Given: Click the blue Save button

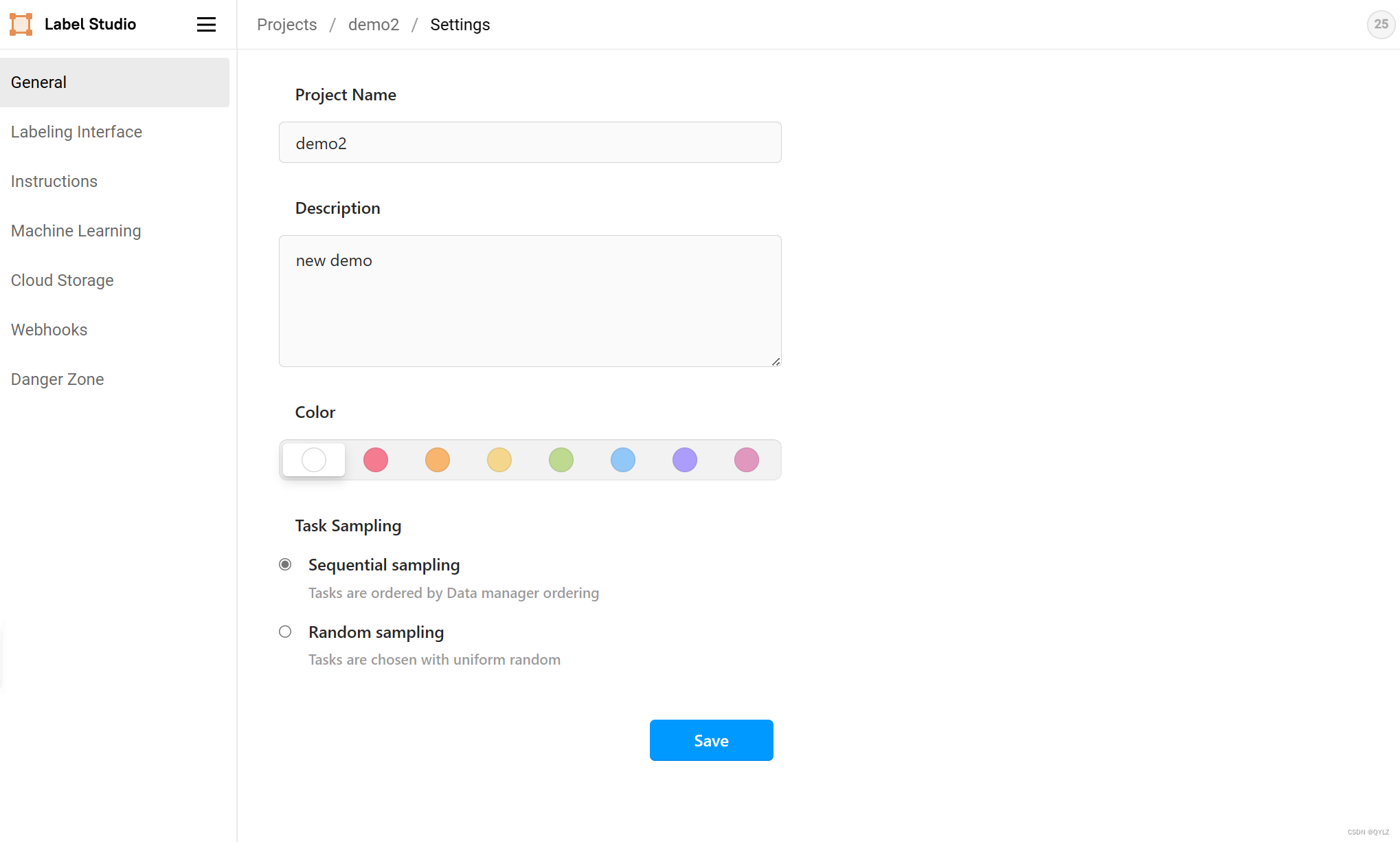Looking at the screenshot, I should tap(711, 740).
